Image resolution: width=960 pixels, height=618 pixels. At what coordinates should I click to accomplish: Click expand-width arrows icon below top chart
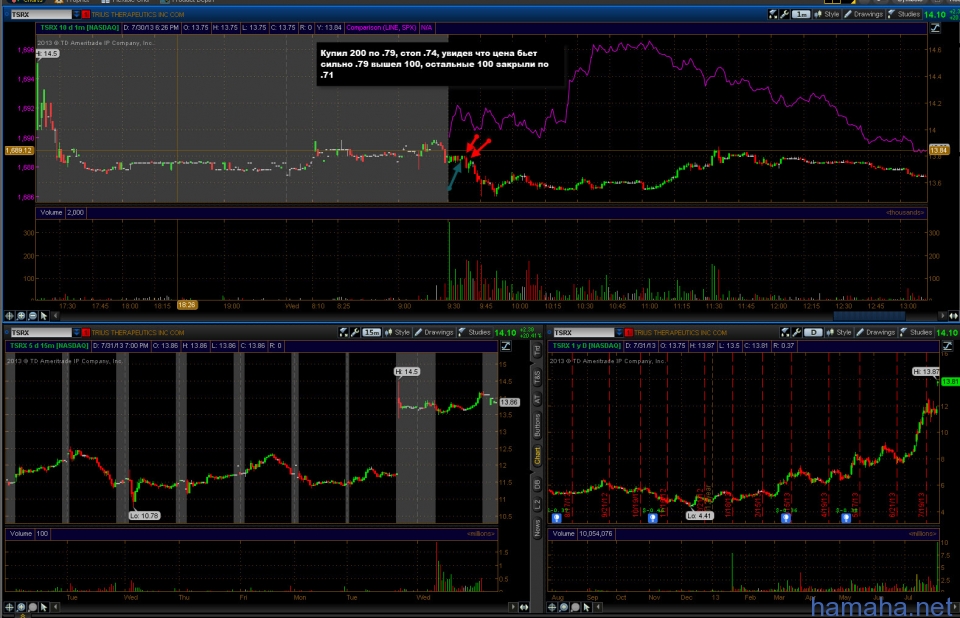point(953,316)
